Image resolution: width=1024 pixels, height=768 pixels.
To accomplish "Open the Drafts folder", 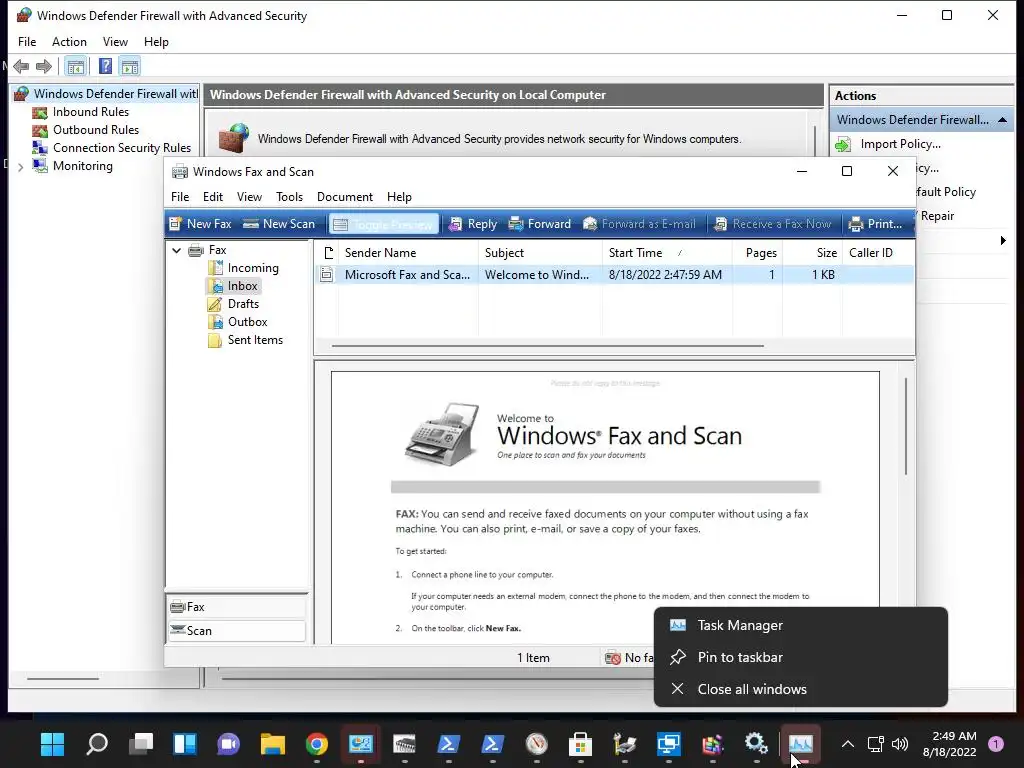I will 234,304.
